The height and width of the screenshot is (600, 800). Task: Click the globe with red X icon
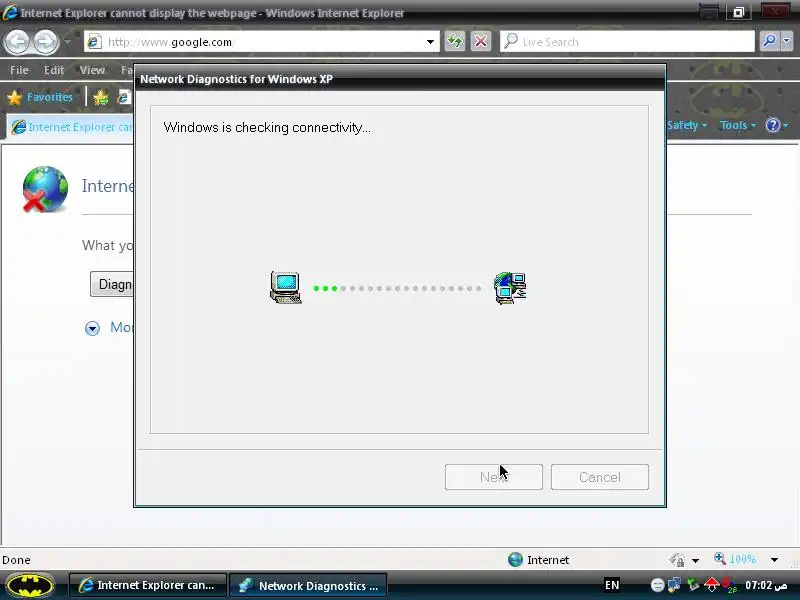coord(45,189)
